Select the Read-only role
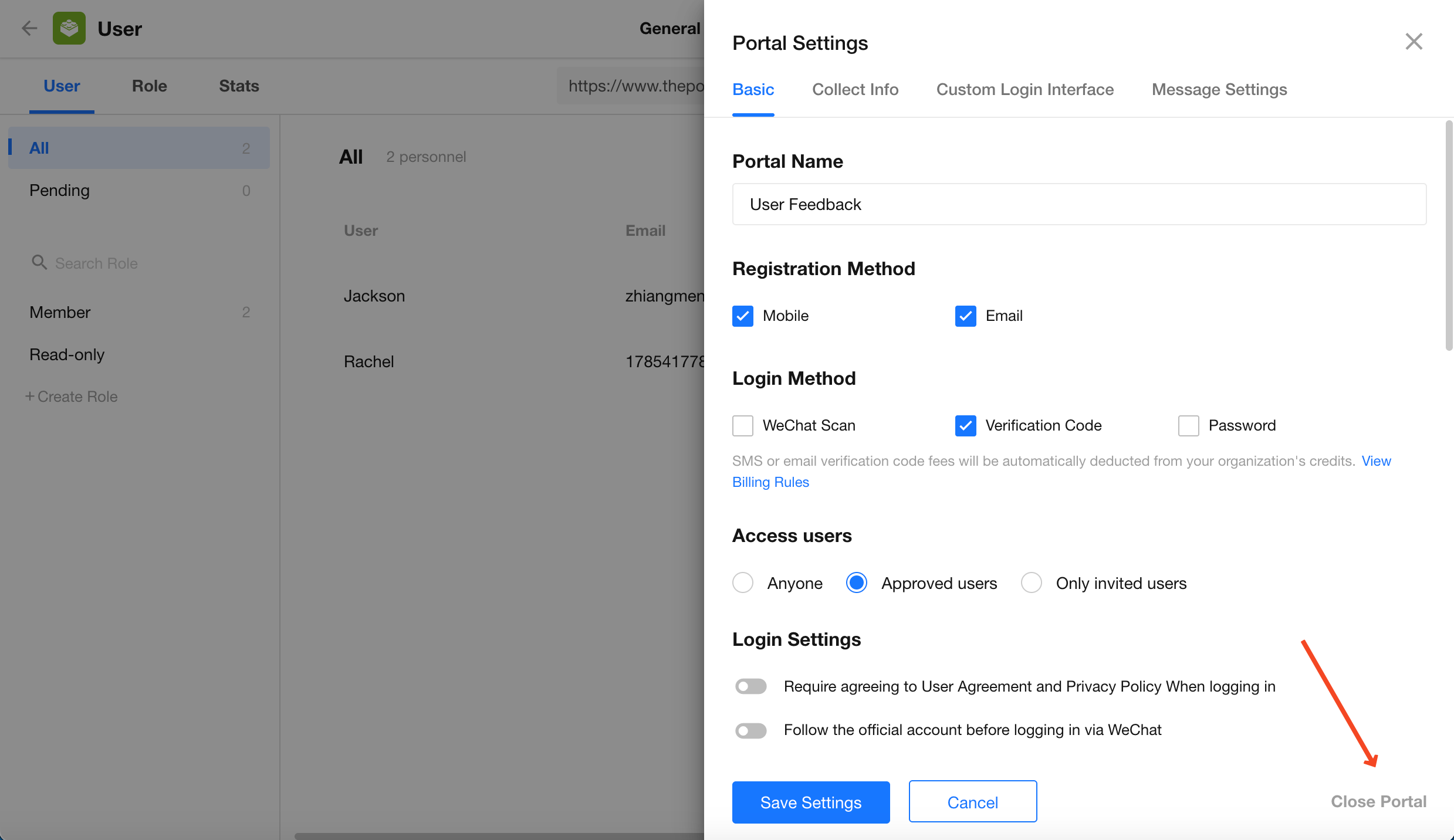This screenshot has width=1454, height=840. pyautogui.click(x=139, y=354)
